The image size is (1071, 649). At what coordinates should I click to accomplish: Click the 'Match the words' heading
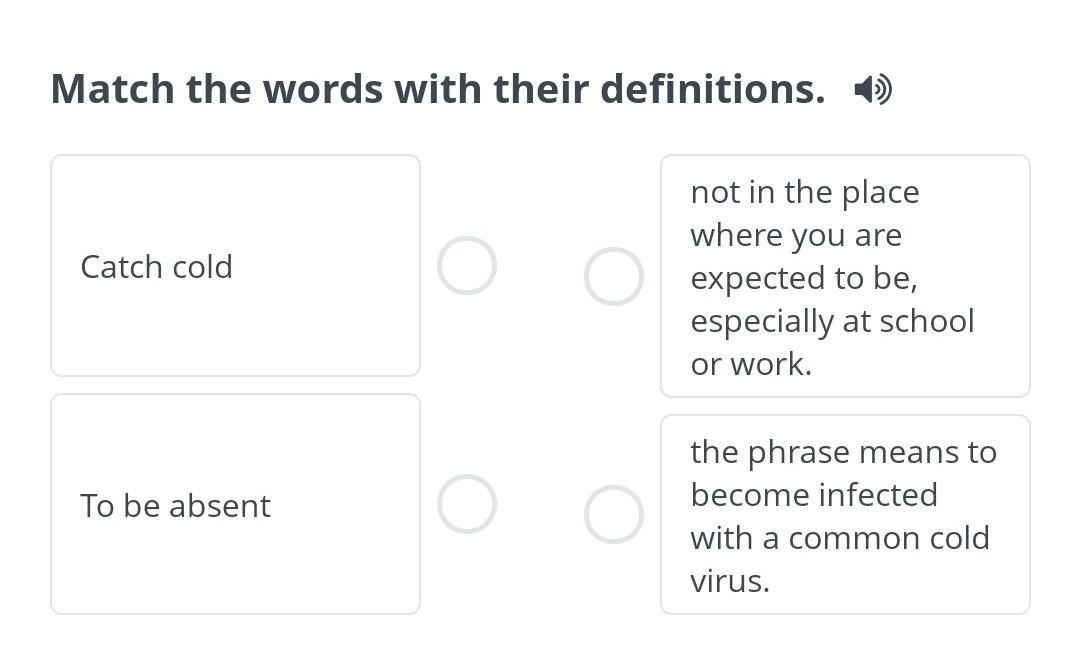438,89
